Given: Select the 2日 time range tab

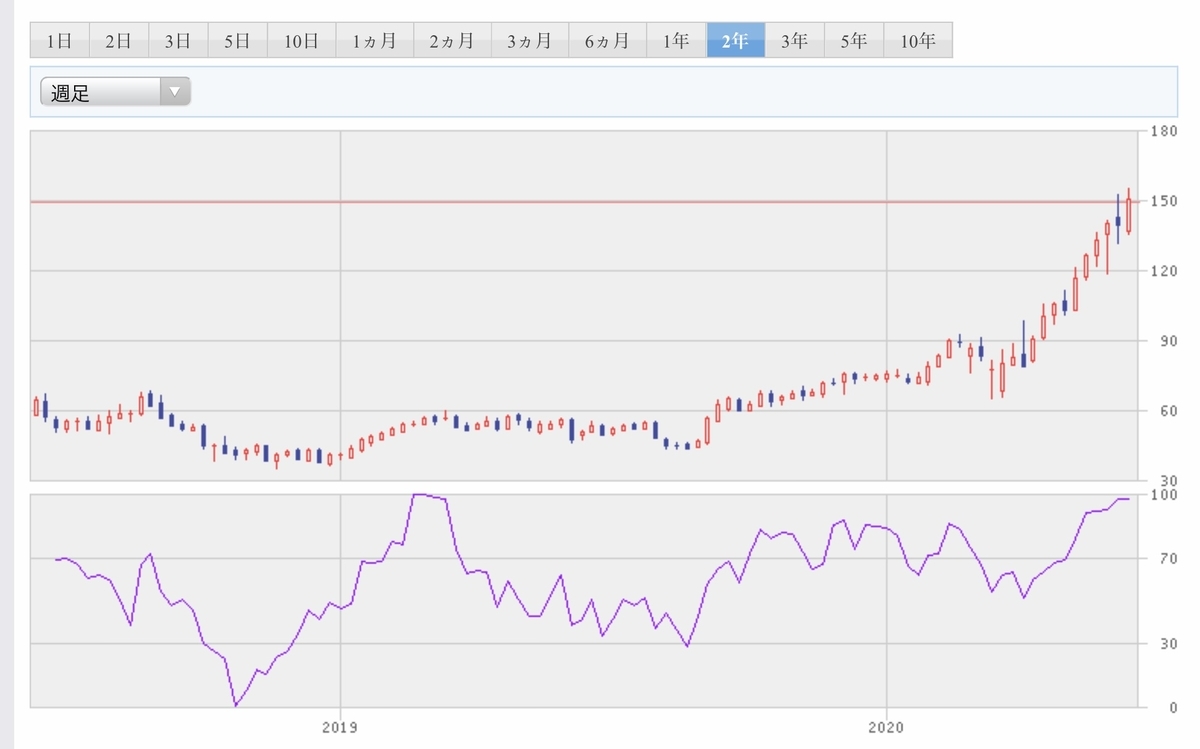Looking at the screenshot, I should [118, 41].
